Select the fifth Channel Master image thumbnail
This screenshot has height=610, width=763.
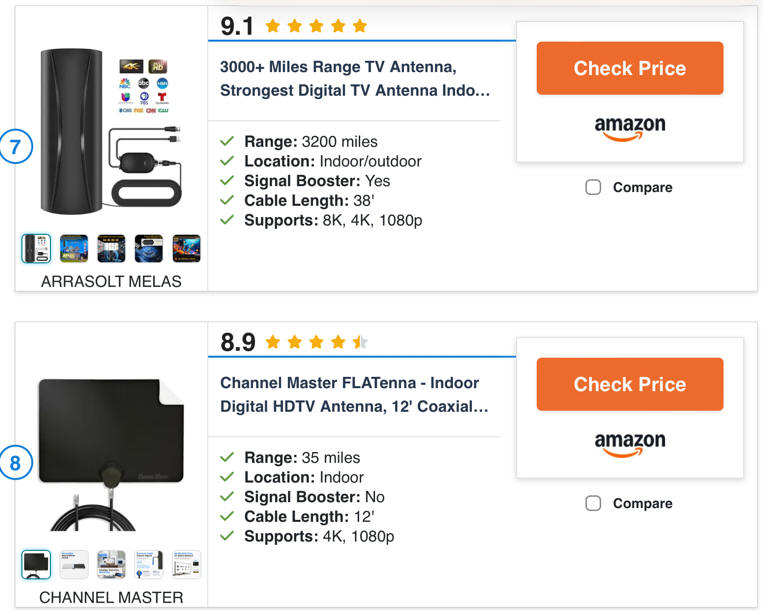[186, 564]
